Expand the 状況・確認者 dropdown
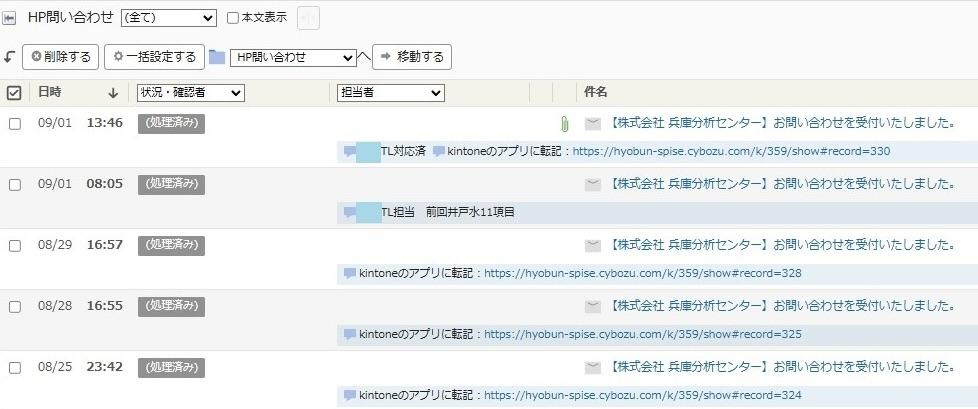 coord(191,93)
